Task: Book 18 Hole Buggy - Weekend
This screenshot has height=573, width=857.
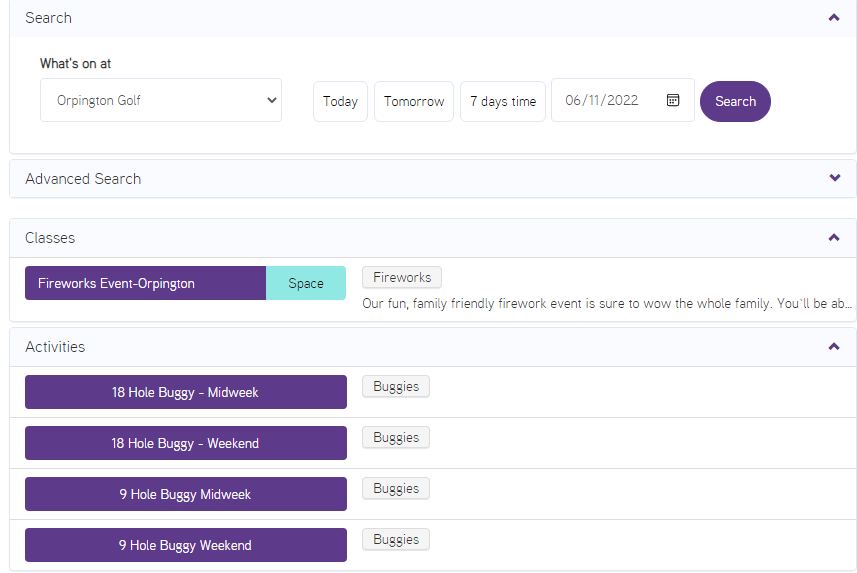Action: (x=185, y=443)
